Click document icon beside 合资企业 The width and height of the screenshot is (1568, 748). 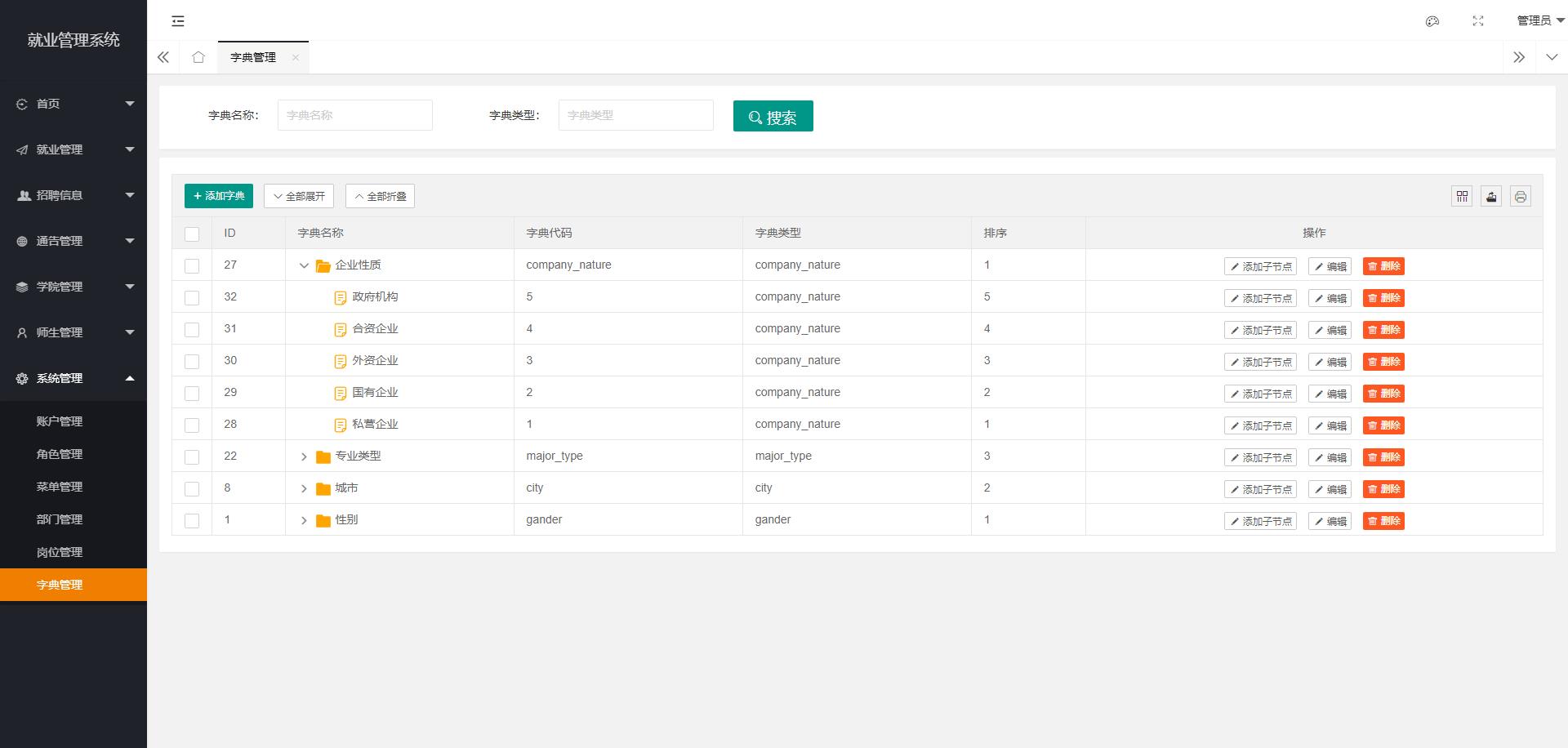[x=341, y=329]
